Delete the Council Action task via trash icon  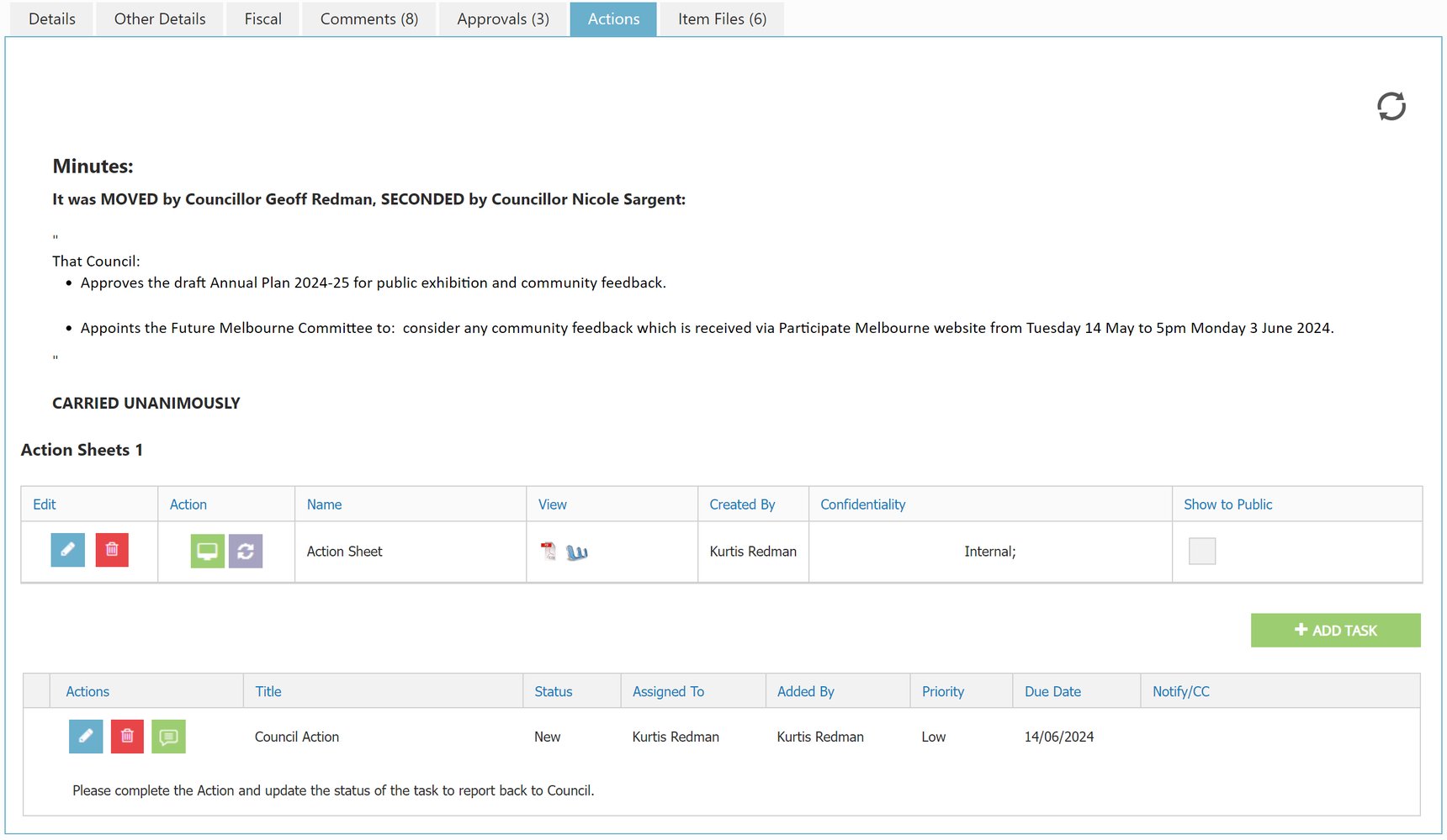tap(127, 736)
